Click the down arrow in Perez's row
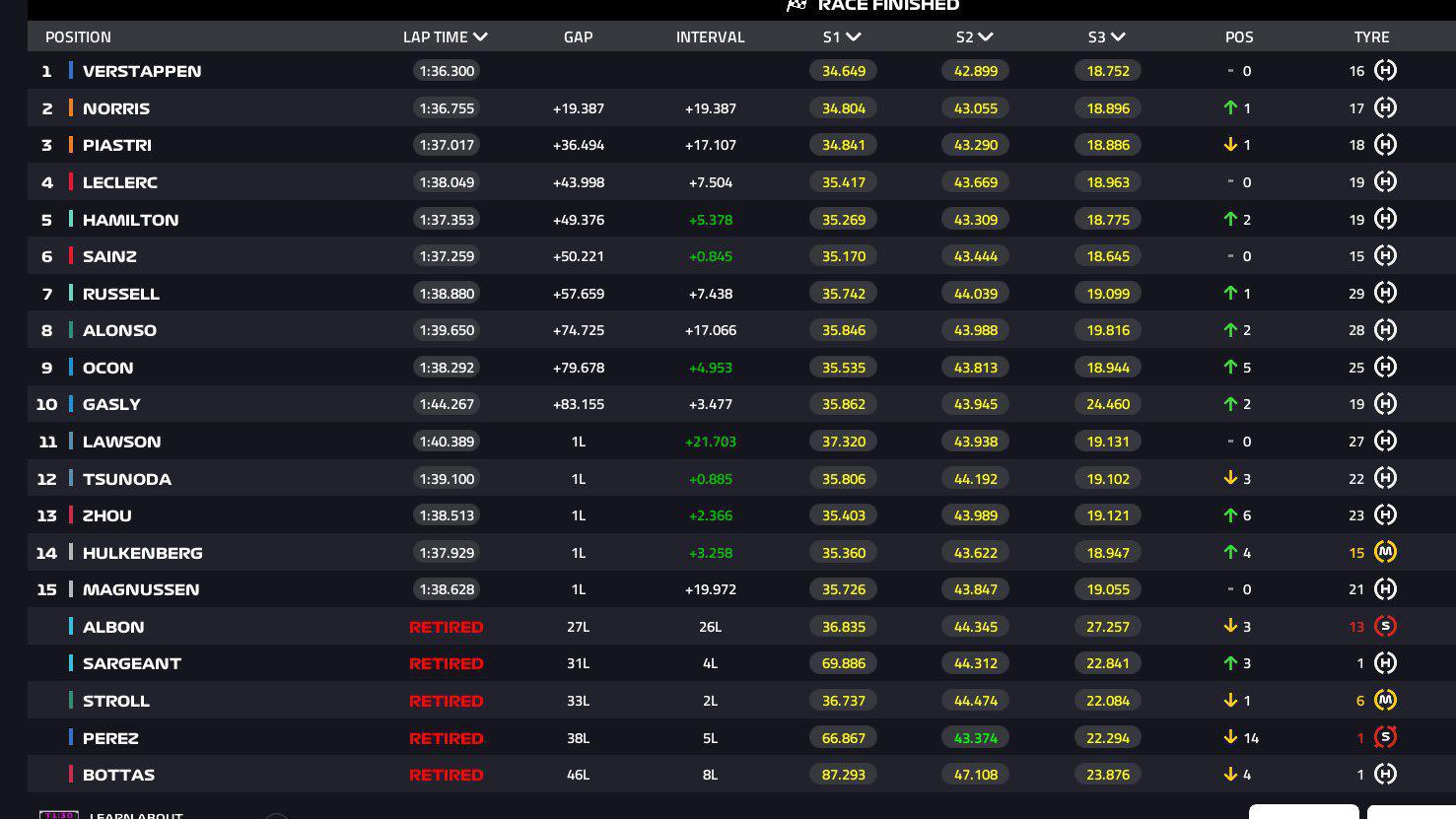The width and height of the screenshot is (1456, 819). pyautogui.click(x=1230, y=737)
